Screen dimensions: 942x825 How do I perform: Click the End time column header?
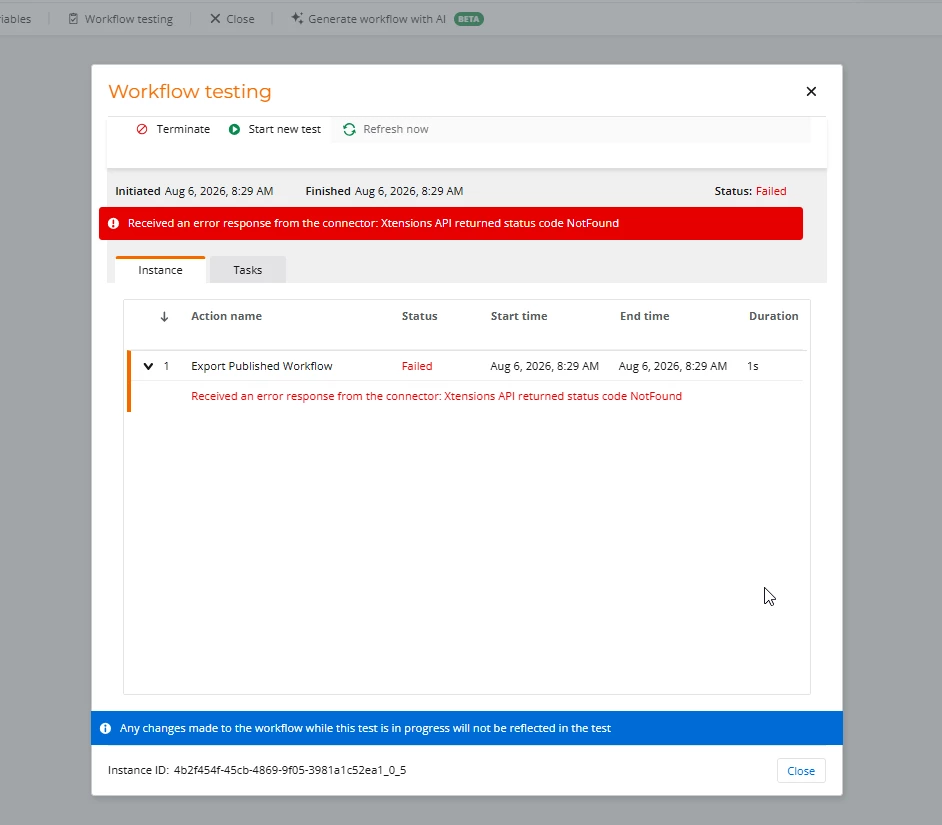click(645, 316)
